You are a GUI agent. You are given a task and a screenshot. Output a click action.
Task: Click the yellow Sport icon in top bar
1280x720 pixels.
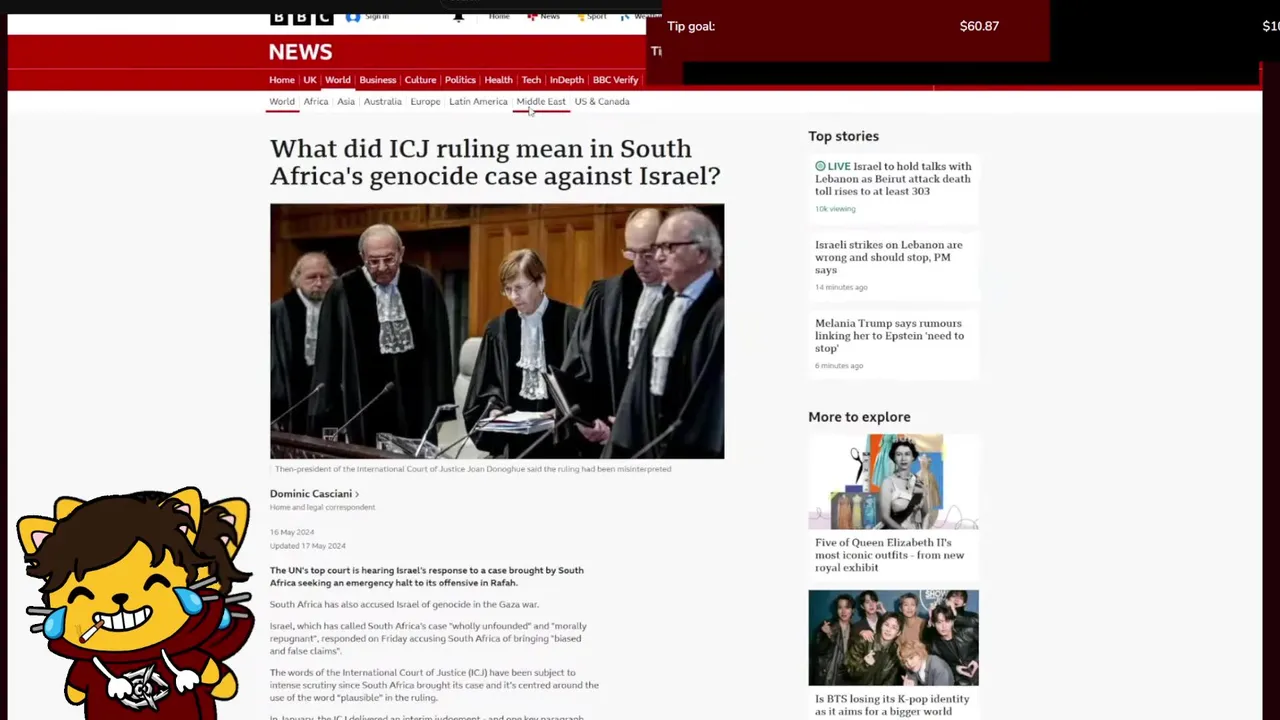[582, 17]
